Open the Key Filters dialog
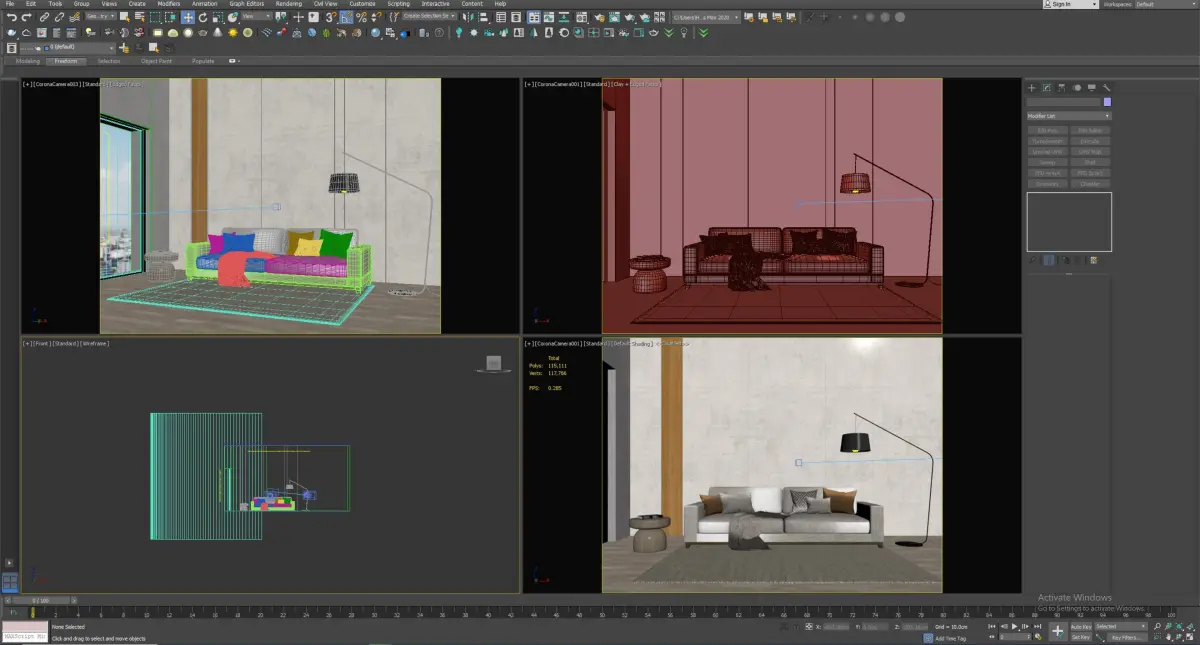Image resolution: width=1200 pixels, height=645 pixels. (1126, 638)
